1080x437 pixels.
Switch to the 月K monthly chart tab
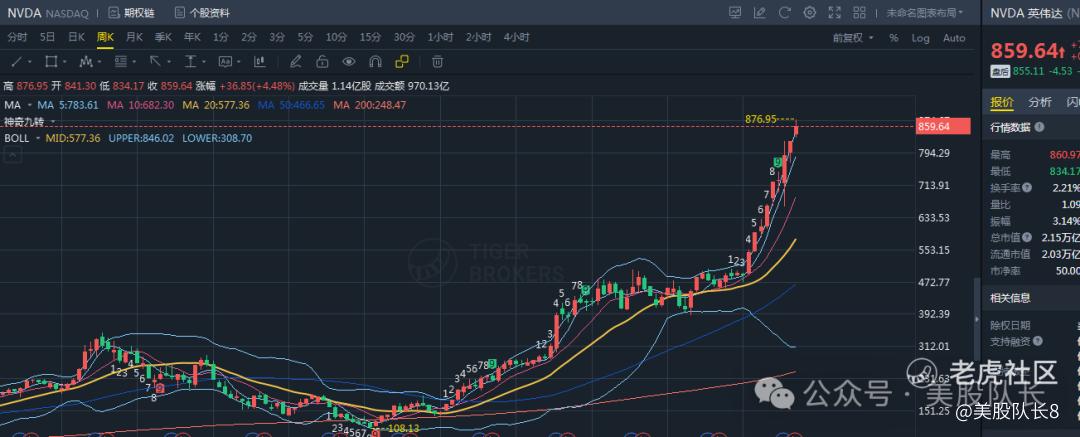[134, 37]
